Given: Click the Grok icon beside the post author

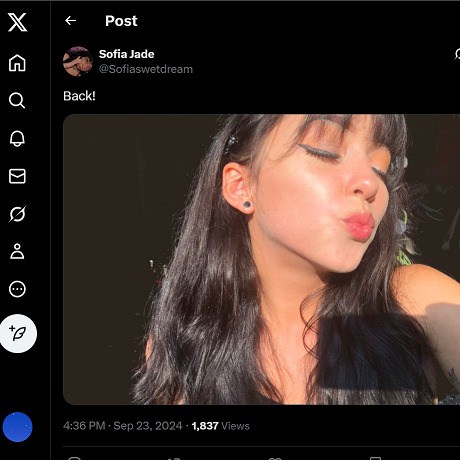Looking at the screenshot, I should point(457,54).
